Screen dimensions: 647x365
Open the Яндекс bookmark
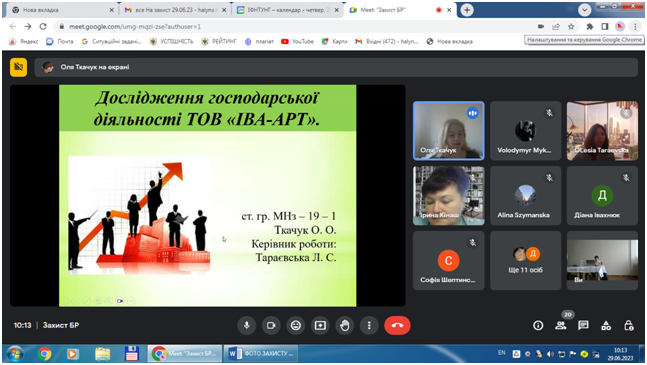pos(24,41)
